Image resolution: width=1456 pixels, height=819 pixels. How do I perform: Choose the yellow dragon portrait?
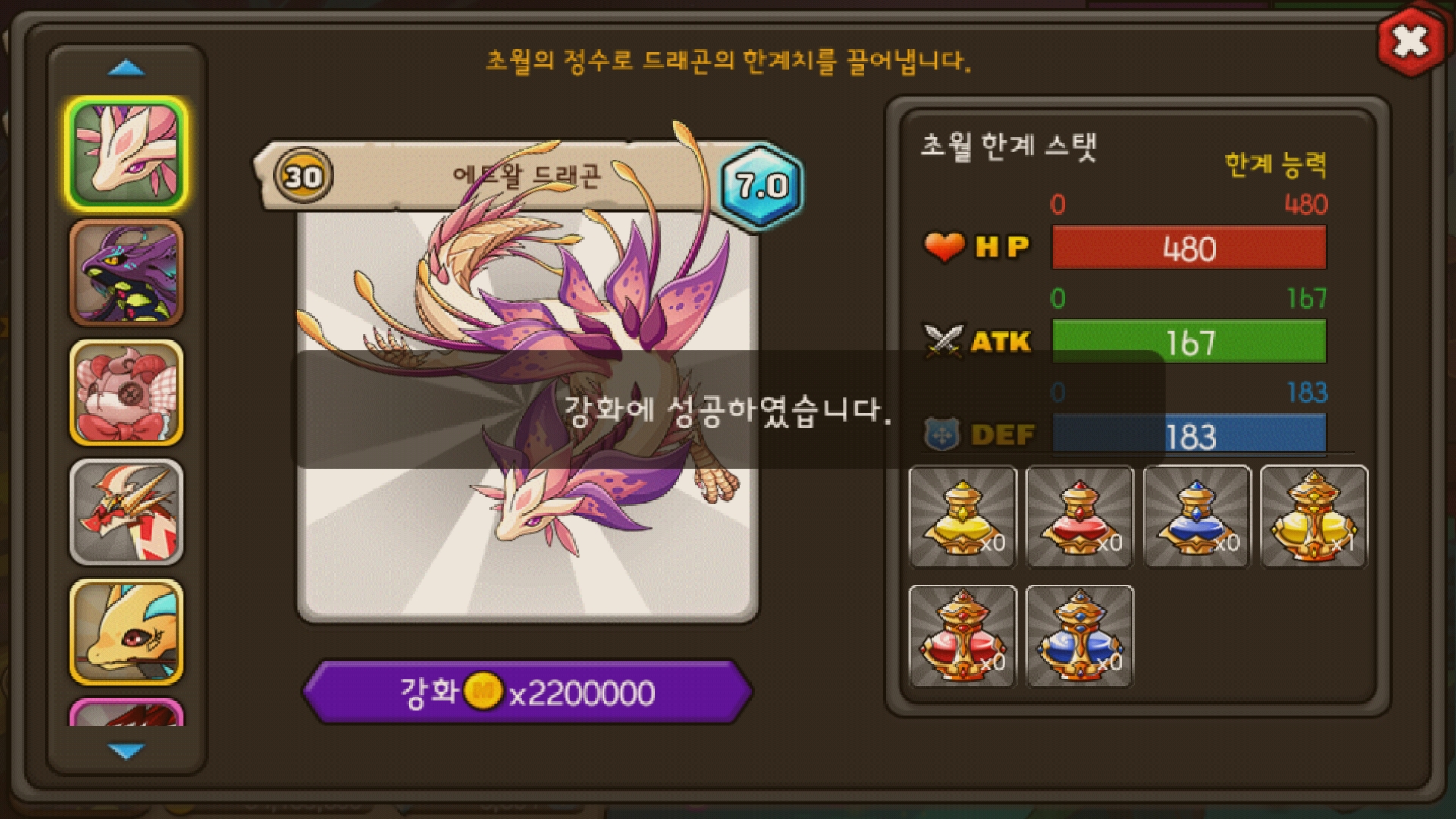click(127, 632)
